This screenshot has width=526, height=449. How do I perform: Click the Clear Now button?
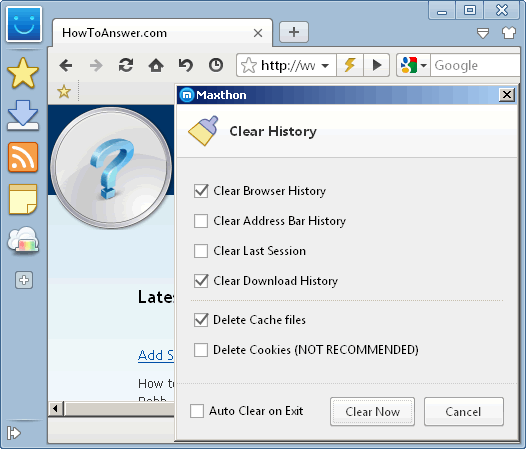(x=372, y=411)
